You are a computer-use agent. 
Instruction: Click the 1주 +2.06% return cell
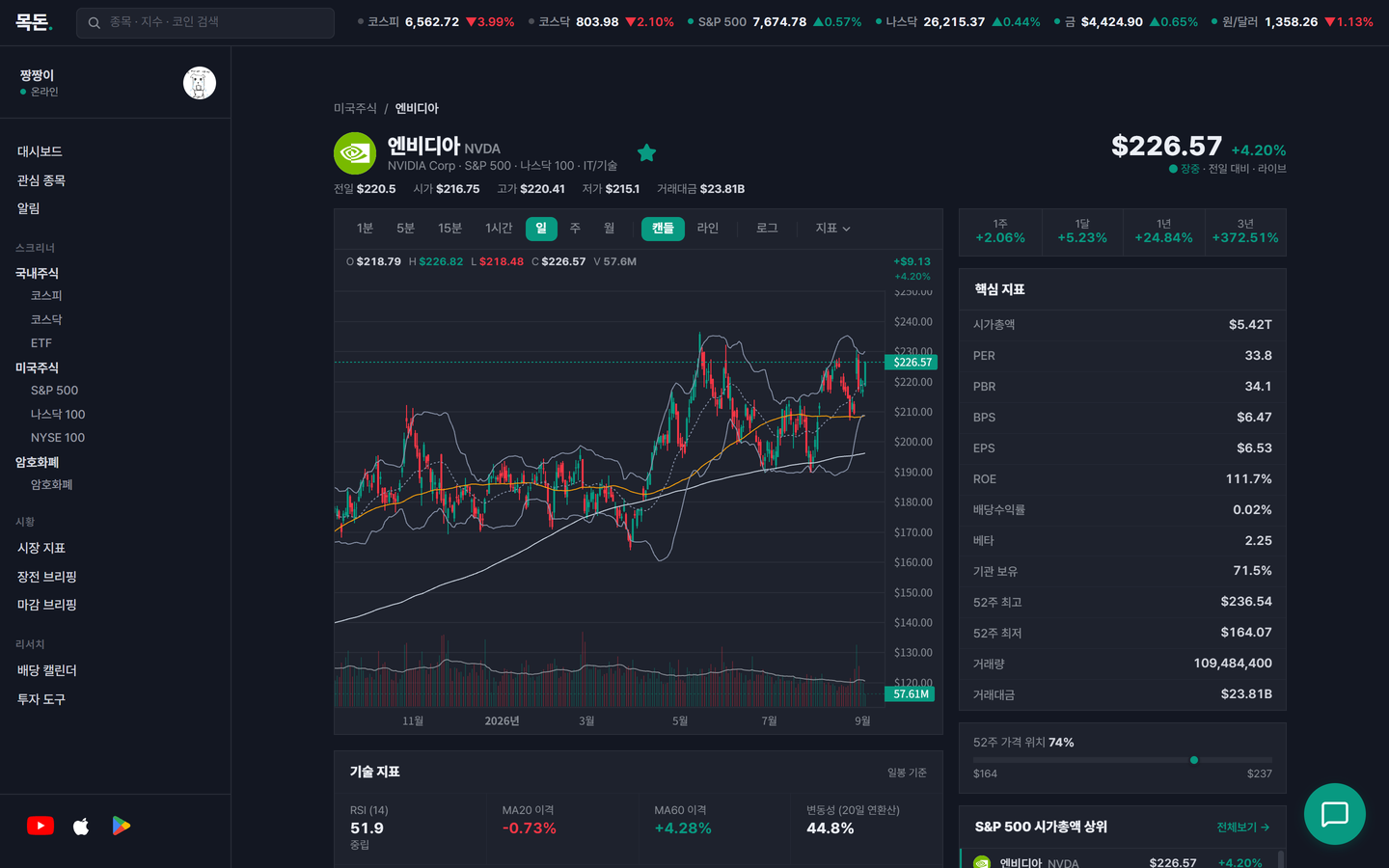(1000, 231)
